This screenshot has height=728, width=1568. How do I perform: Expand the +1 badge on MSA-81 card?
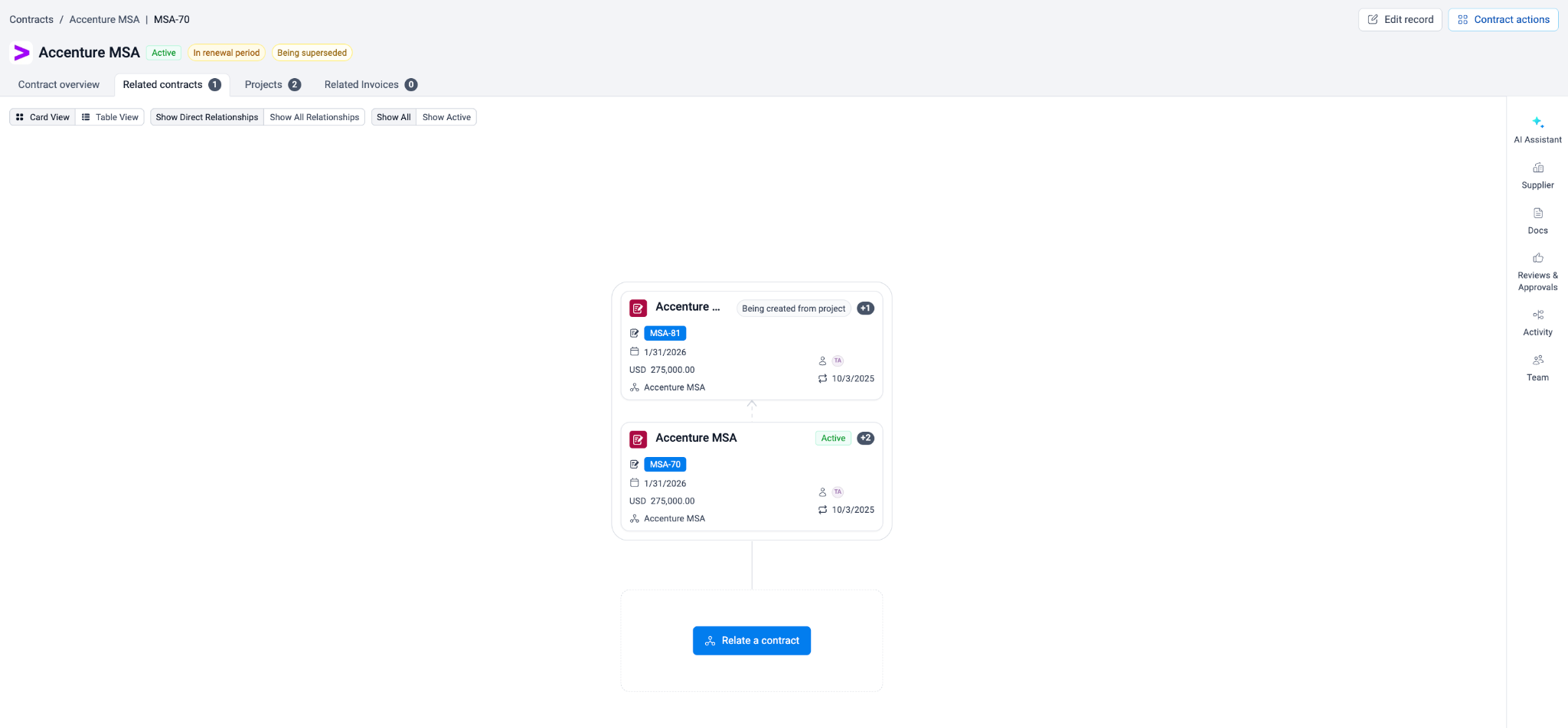click(865, 309)
